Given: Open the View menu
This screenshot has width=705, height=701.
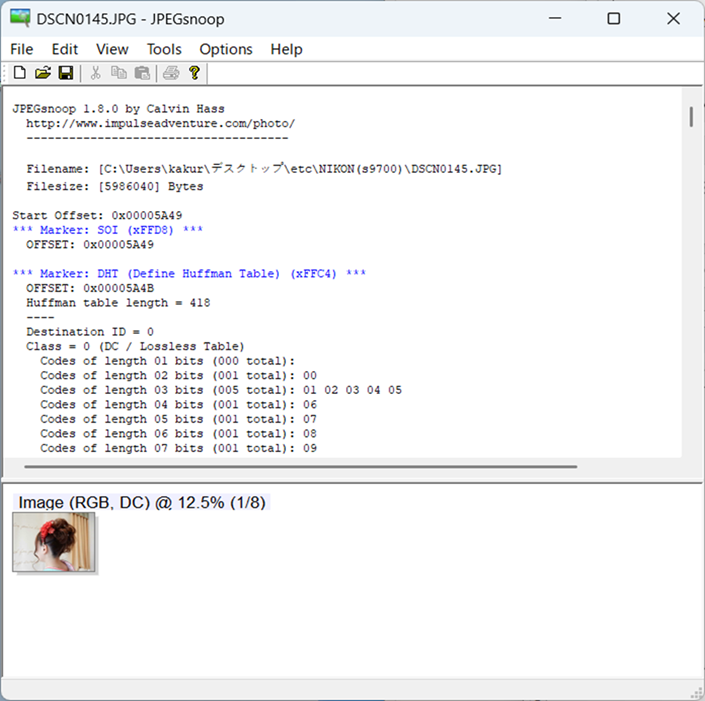Looking at the screenshot, I should [112, 49].
